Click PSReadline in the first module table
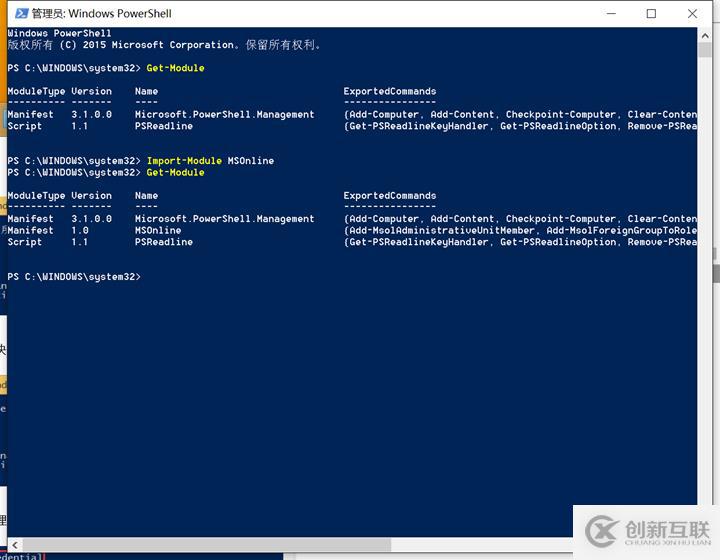This screenshot has width=720, height=560. tap(164, 126)
